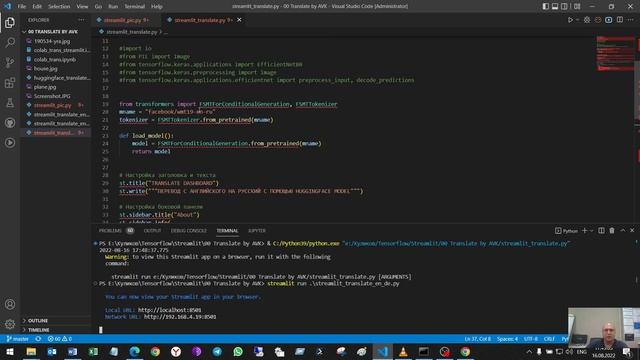Kill the terminal with the trash icon
The width and height of the screenshot is (640, 360).
click(x=612, y=231)
